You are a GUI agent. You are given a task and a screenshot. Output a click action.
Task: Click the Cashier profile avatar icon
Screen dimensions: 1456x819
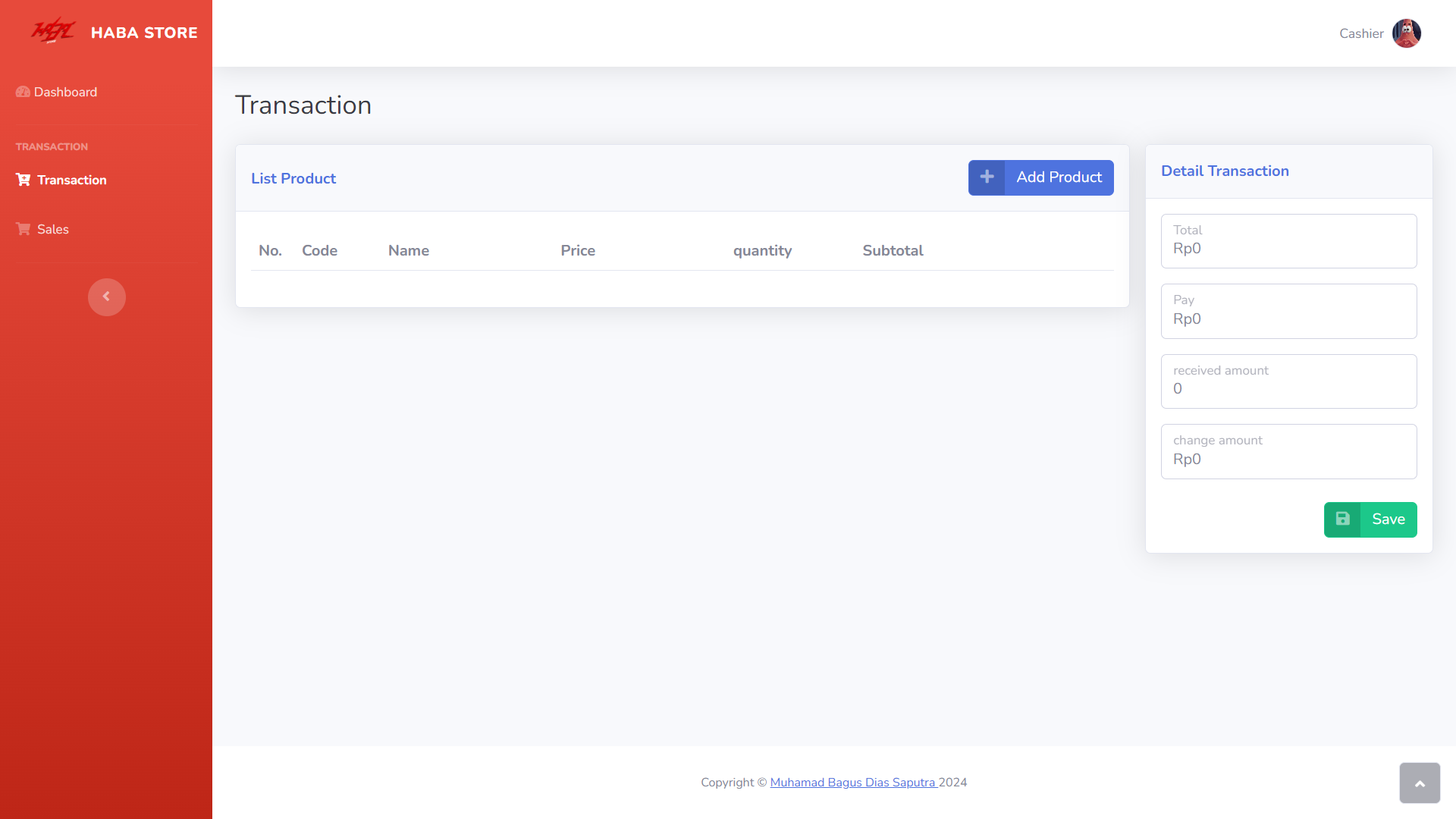point(1407,33)
